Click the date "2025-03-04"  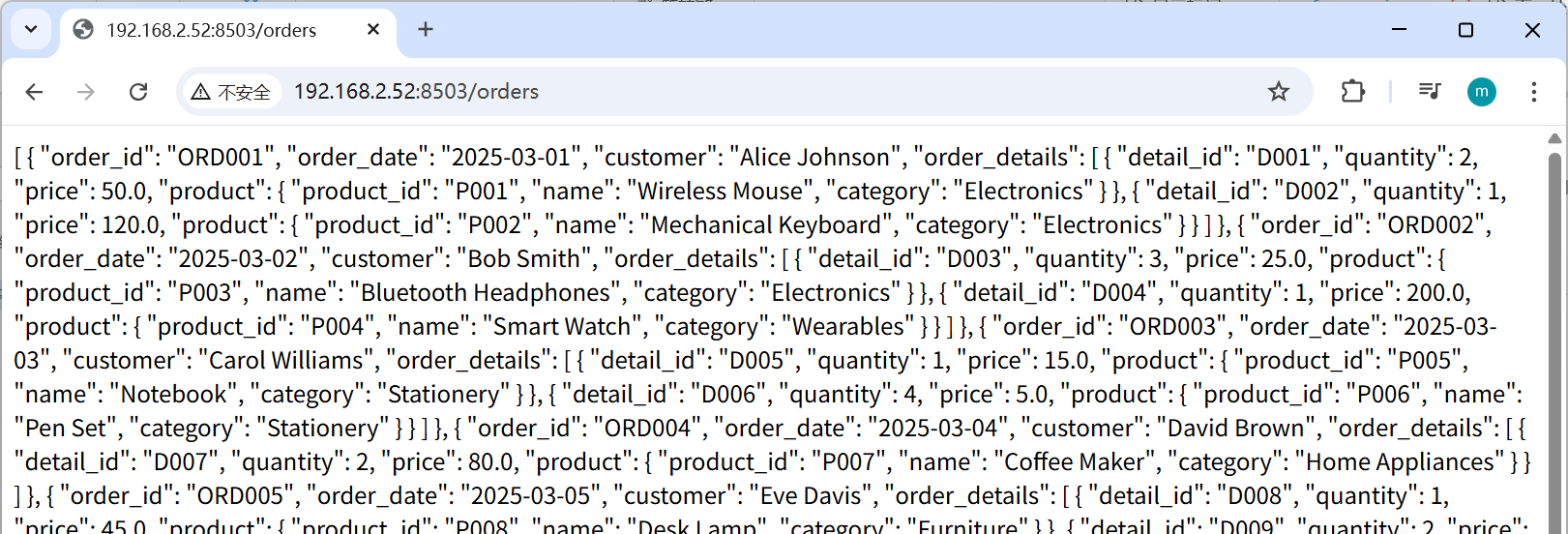(x=938, y=428)
